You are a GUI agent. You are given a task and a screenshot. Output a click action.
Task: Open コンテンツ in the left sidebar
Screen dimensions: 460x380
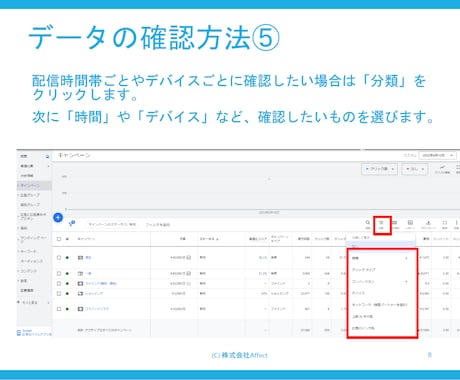[x=29, y=271]
